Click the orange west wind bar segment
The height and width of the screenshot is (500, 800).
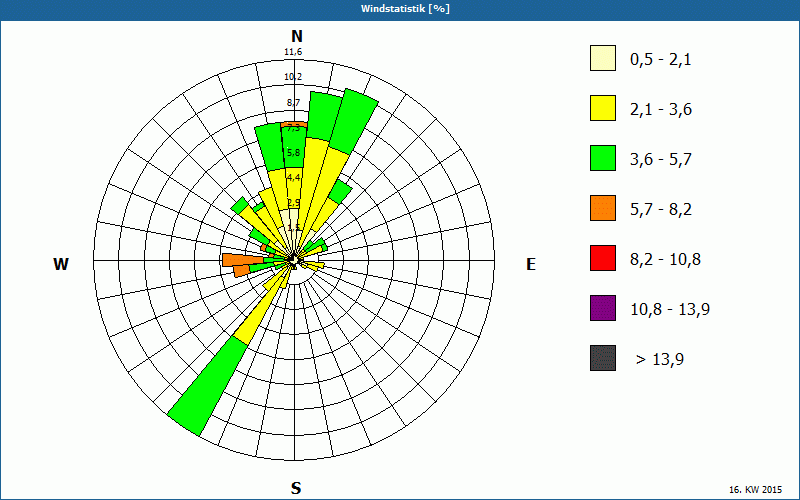click(242, 260)
